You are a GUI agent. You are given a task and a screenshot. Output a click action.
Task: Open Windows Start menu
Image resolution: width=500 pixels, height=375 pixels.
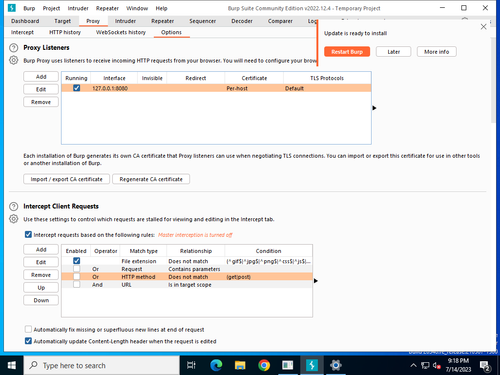[11, 365]
